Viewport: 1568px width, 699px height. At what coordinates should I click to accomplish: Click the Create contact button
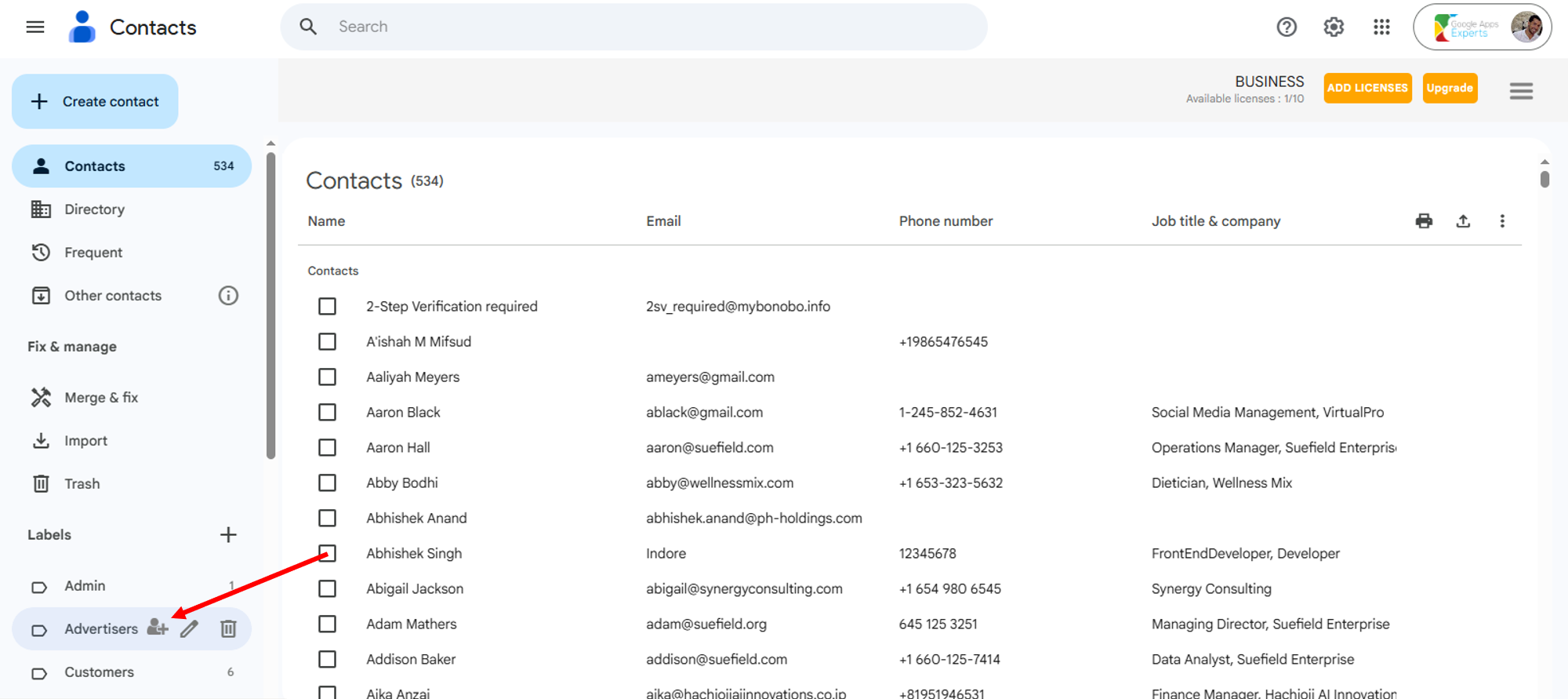click(95, 101)
